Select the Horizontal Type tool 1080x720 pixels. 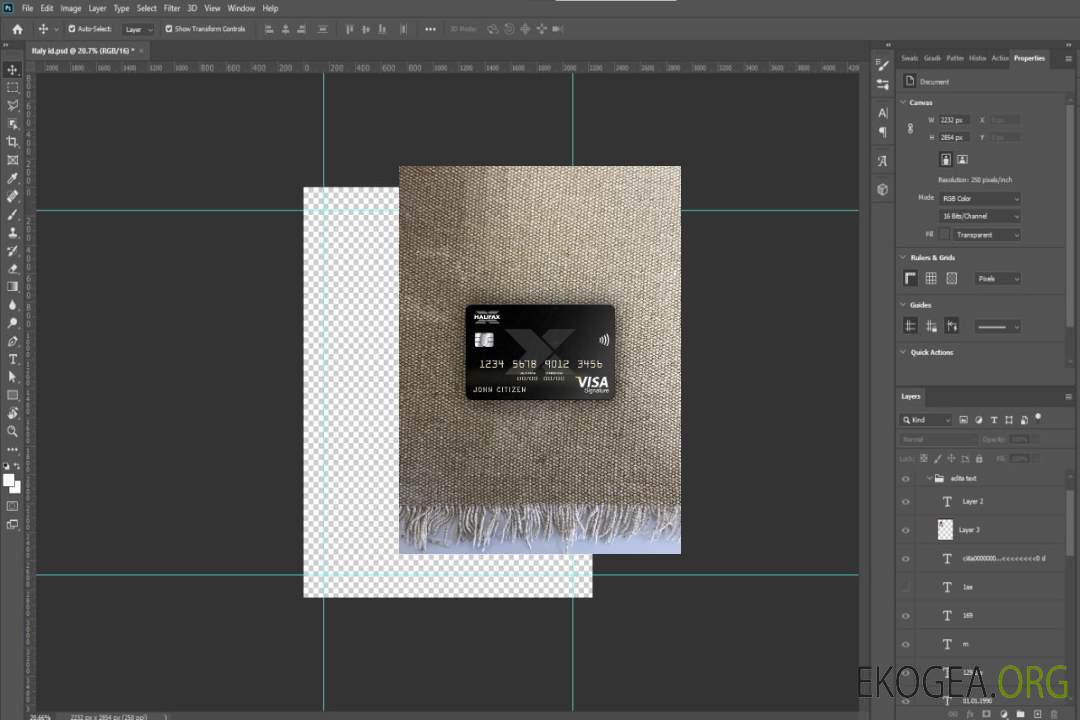point(13,359)
